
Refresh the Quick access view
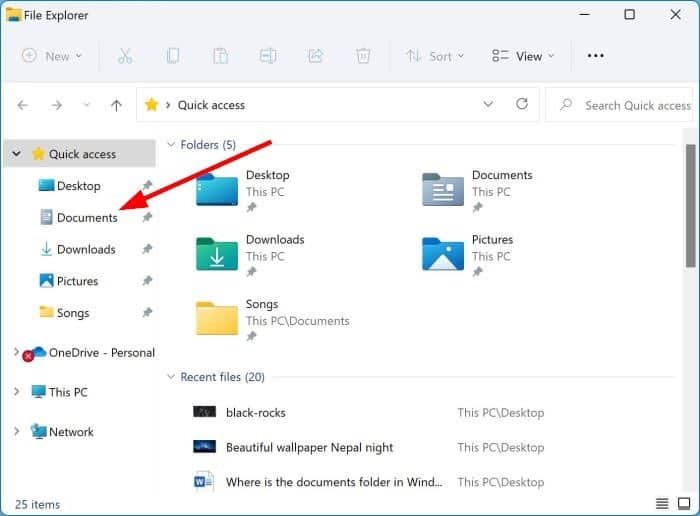[x=522, y=104]
